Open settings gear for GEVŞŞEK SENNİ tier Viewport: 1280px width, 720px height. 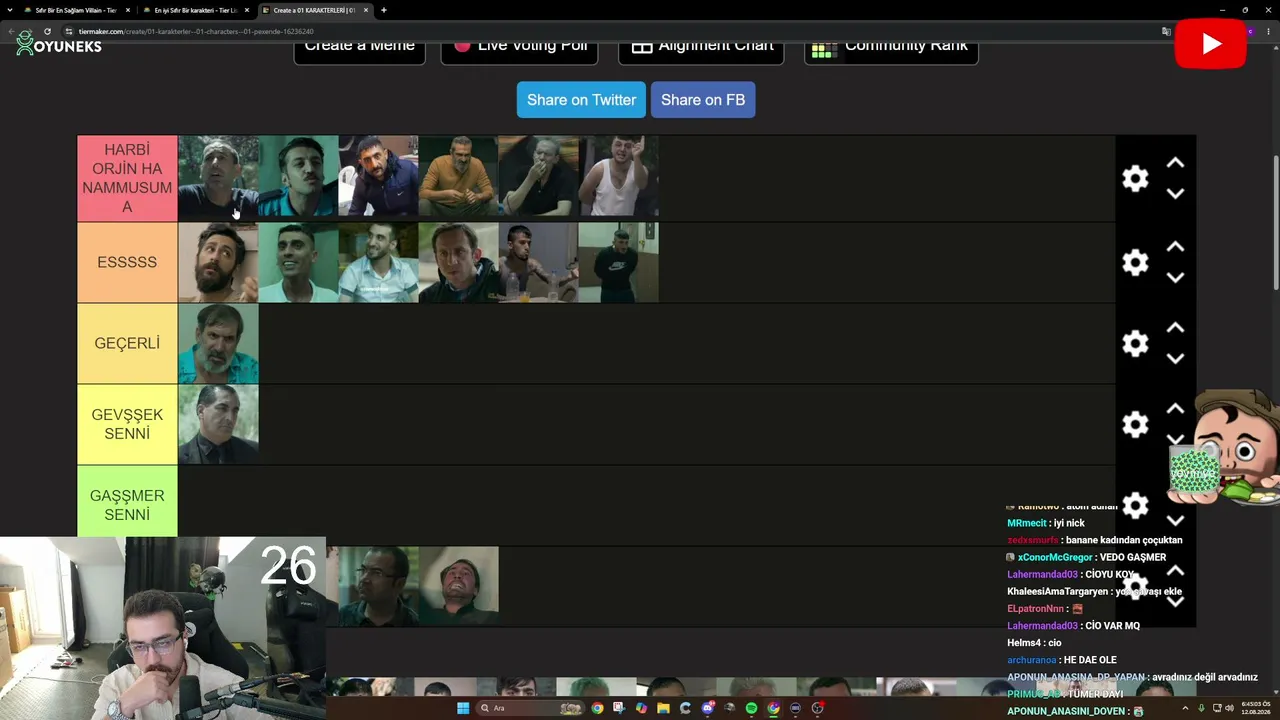coord(1135,424)
